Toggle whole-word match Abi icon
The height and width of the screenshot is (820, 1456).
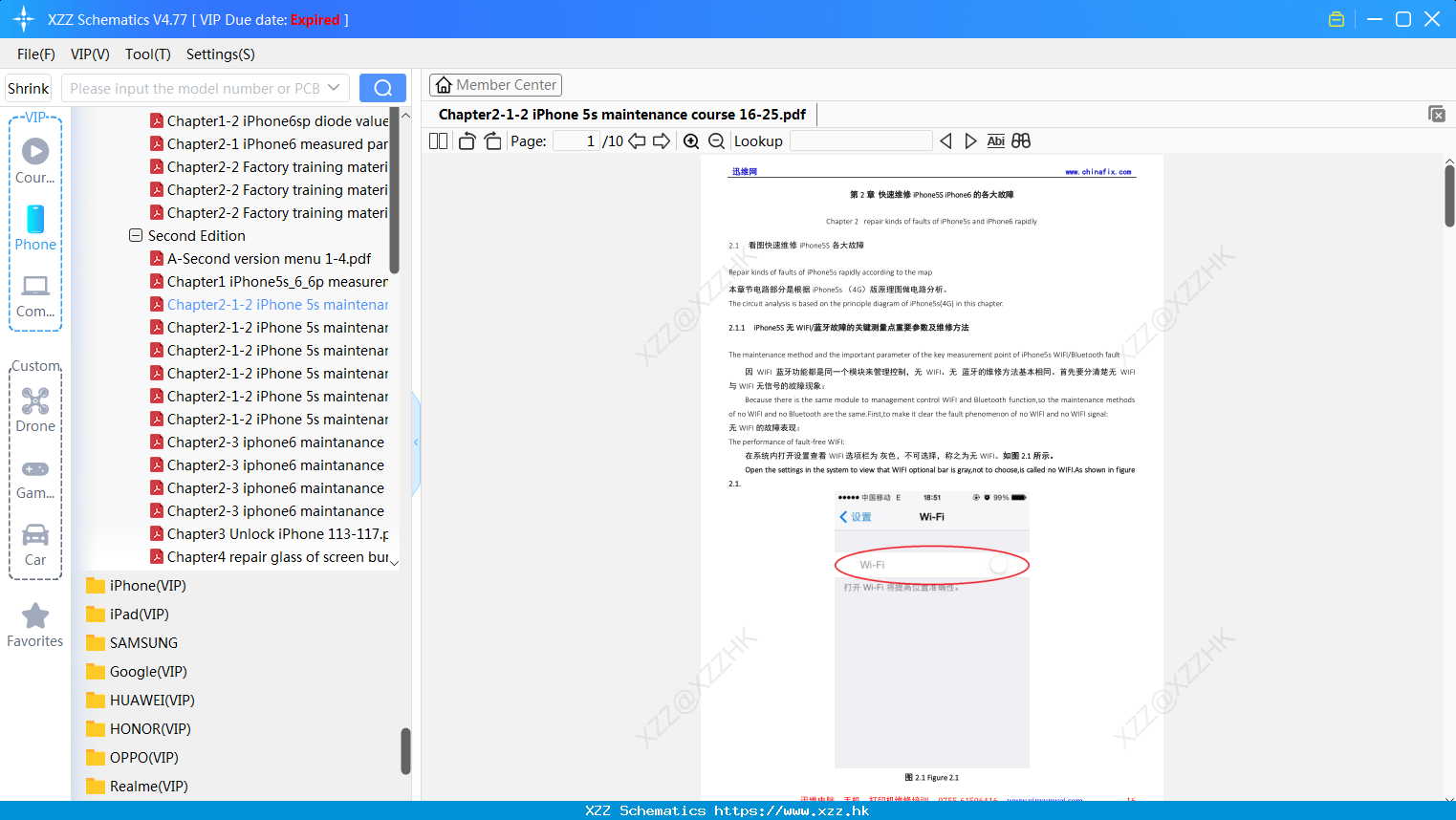[x=995, y=140]
